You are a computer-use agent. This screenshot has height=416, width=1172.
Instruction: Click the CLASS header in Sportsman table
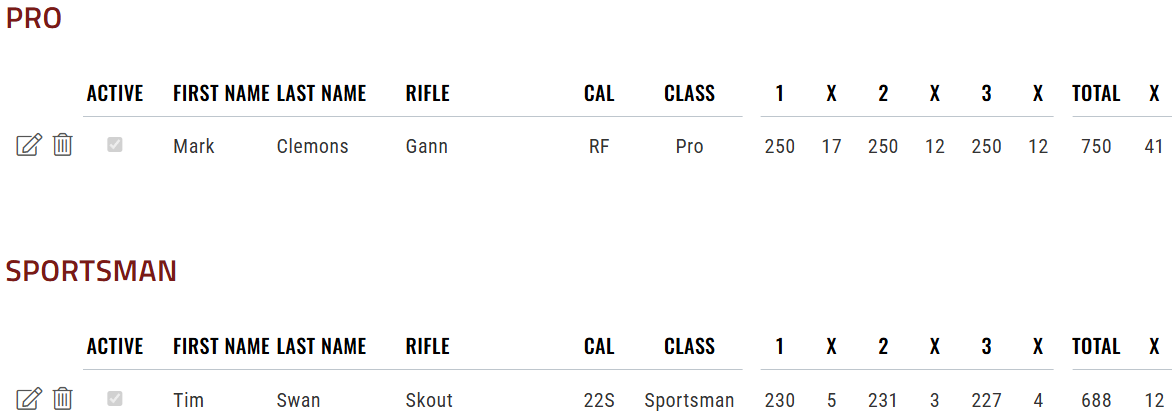pyautogui.click(x=689, y=347)
